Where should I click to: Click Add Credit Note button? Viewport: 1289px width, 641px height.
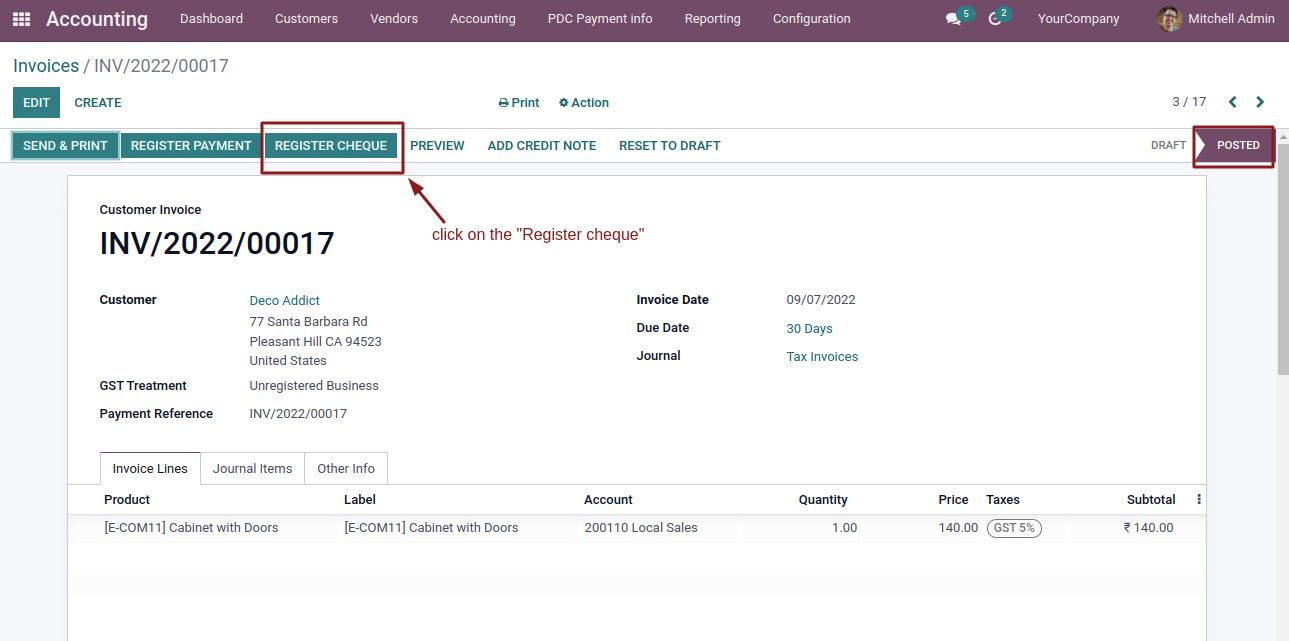pos(542,145)
